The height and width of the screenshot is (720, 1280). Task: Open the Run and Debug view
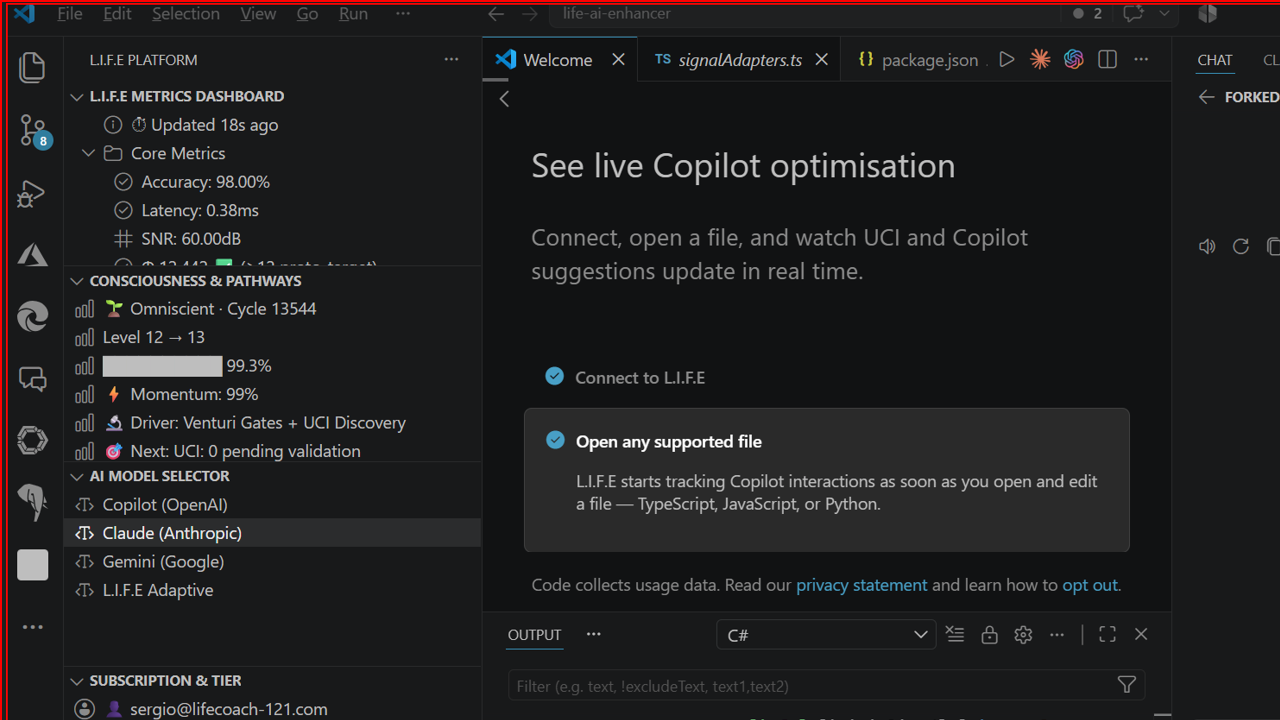[32, 193]
